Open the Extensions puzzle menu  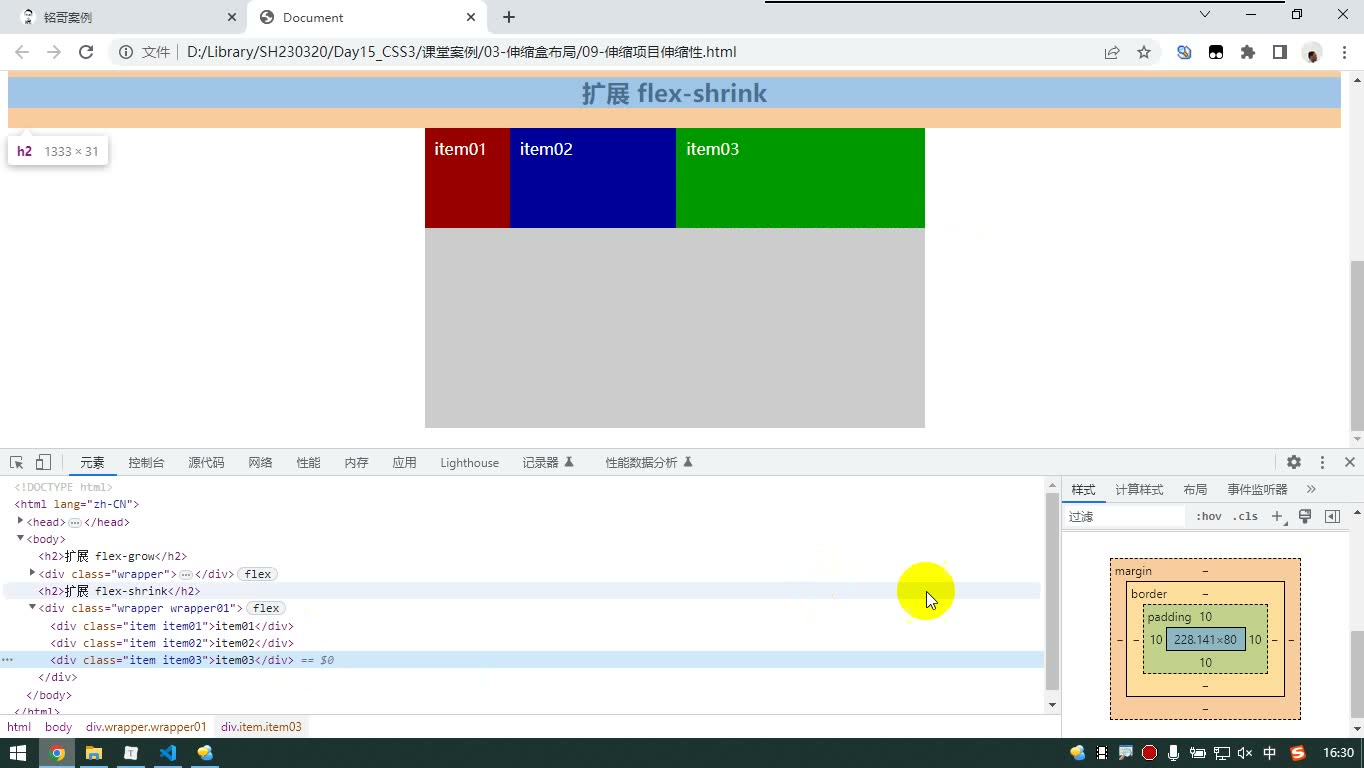pos(1248,52)
